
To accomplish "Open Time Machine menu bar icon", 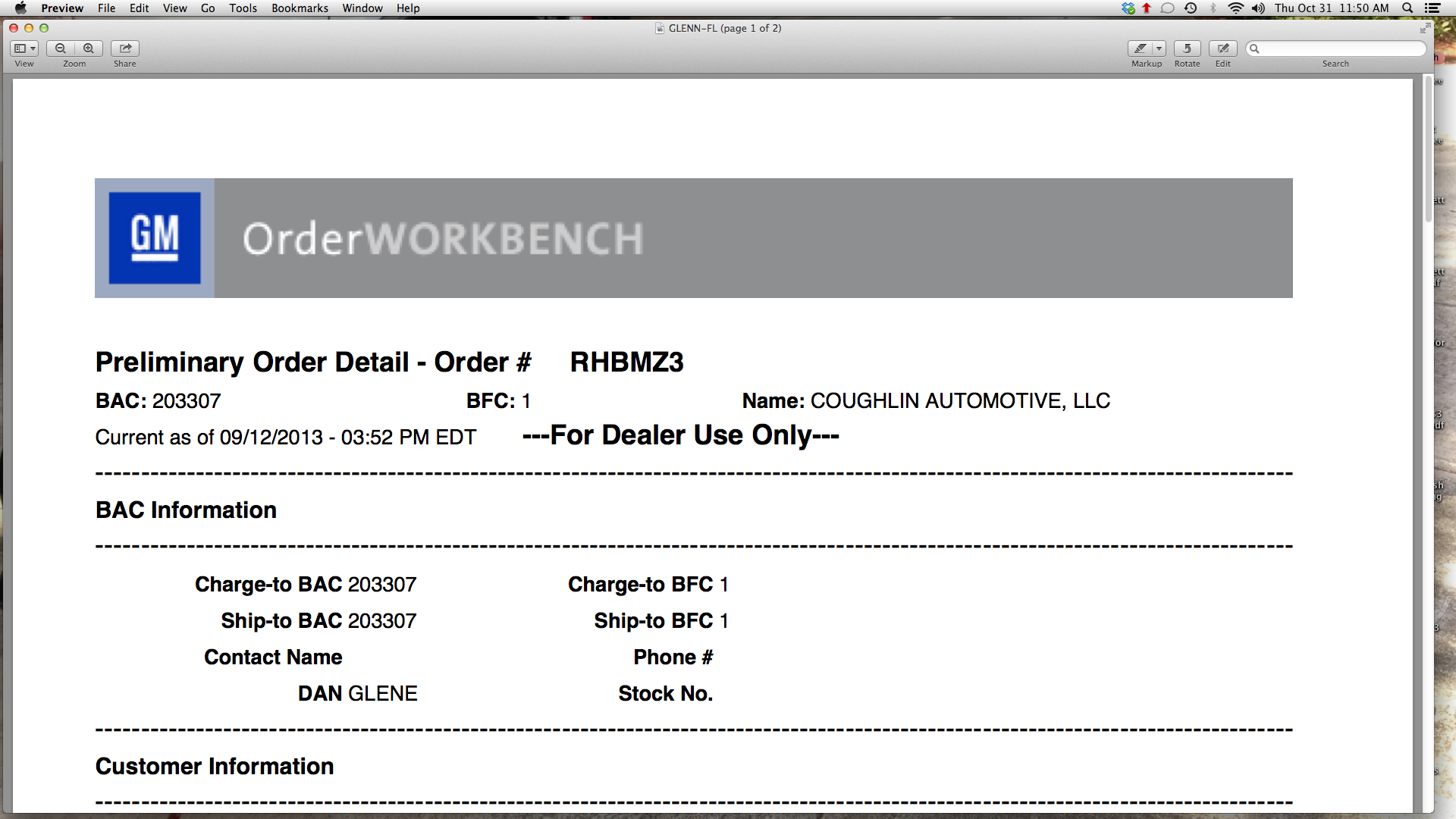I will (x=1191, y=8).
